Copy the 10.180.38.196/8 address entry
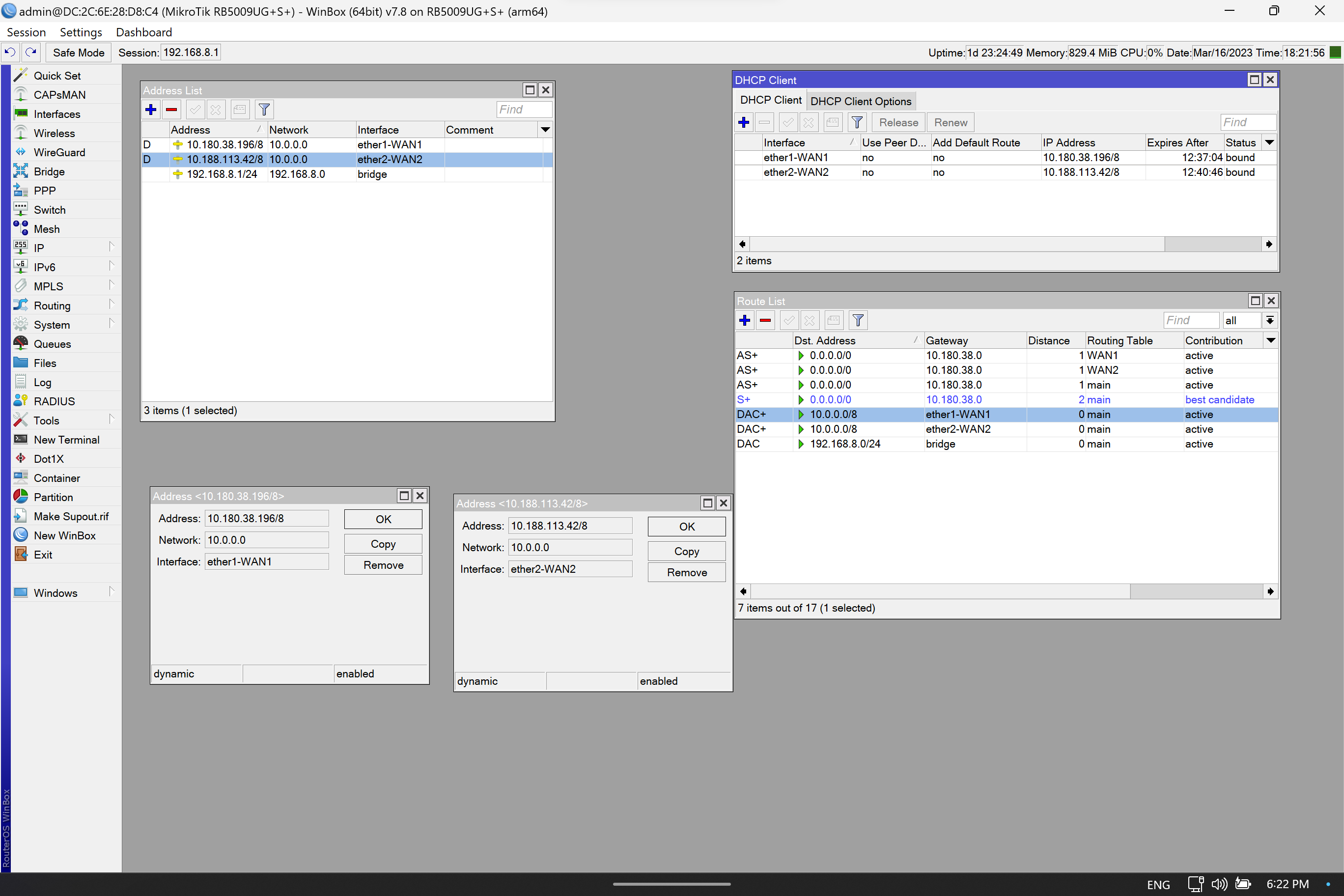The image size is (1344, 896). pyautogui.click(x=382, y=543)
